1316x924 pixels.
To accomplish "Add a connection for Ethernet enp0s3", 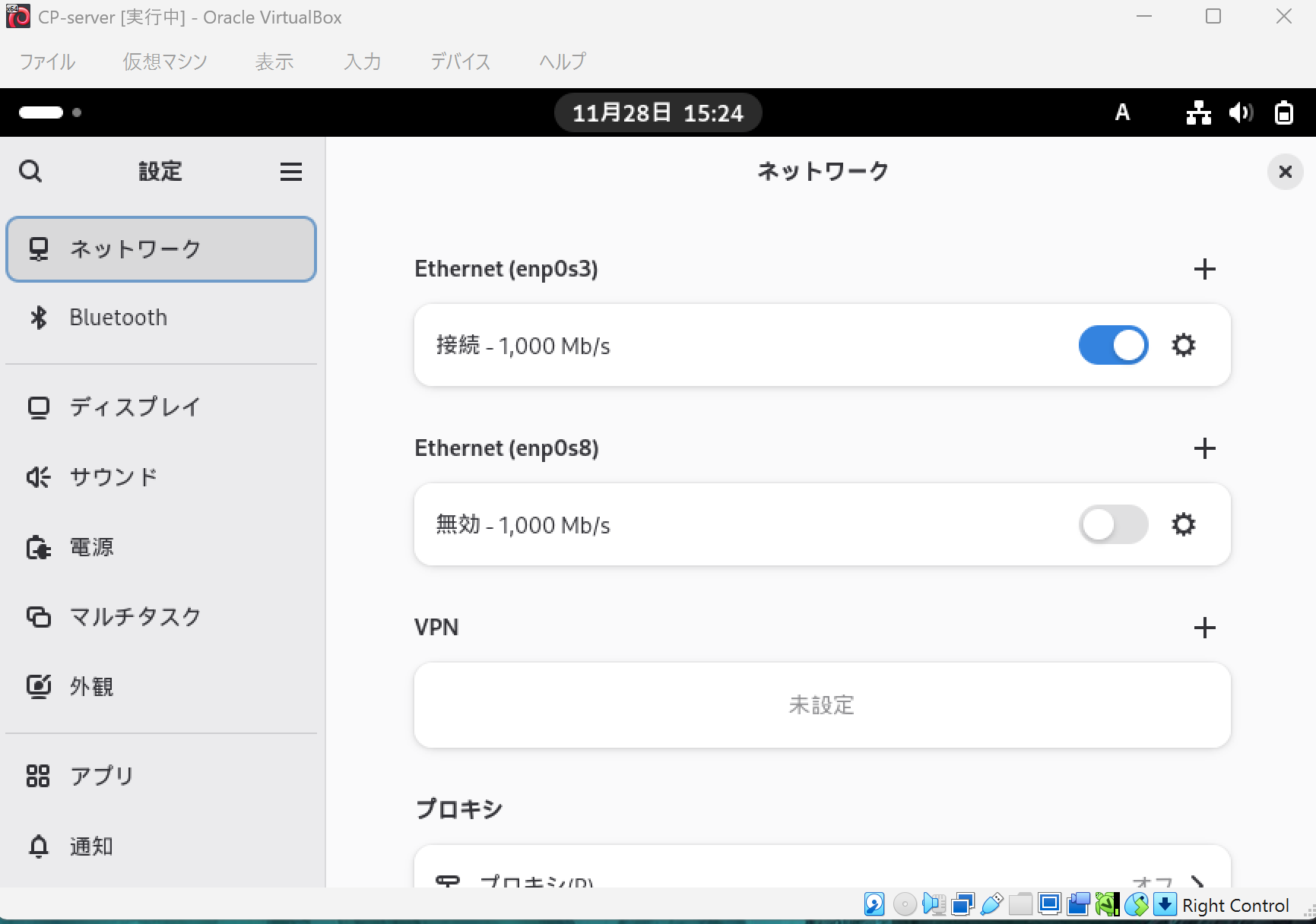I will tap(1204, 269).
